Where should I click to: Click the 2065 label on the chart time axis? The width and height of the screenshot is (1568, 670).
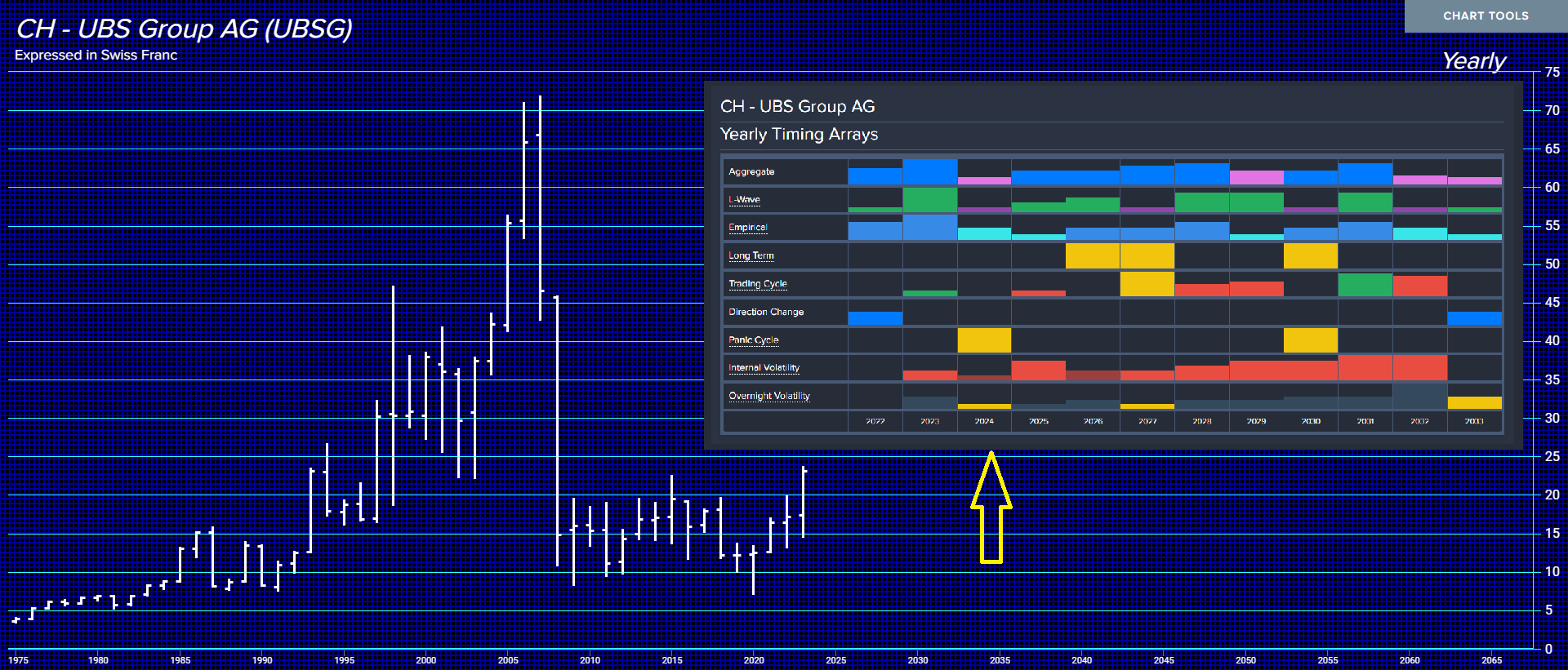point(1491,660)
